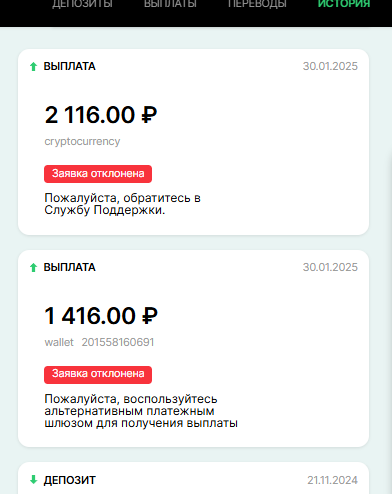392x494 pixels.
Task: Open the Депозиты tab
Action: pos(82,4)
